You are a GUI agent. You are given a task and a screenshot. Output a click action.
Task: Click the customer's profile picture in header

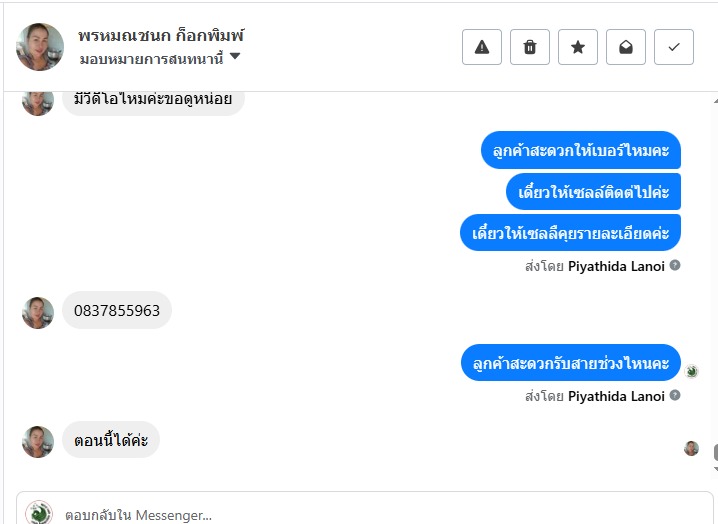40,47
